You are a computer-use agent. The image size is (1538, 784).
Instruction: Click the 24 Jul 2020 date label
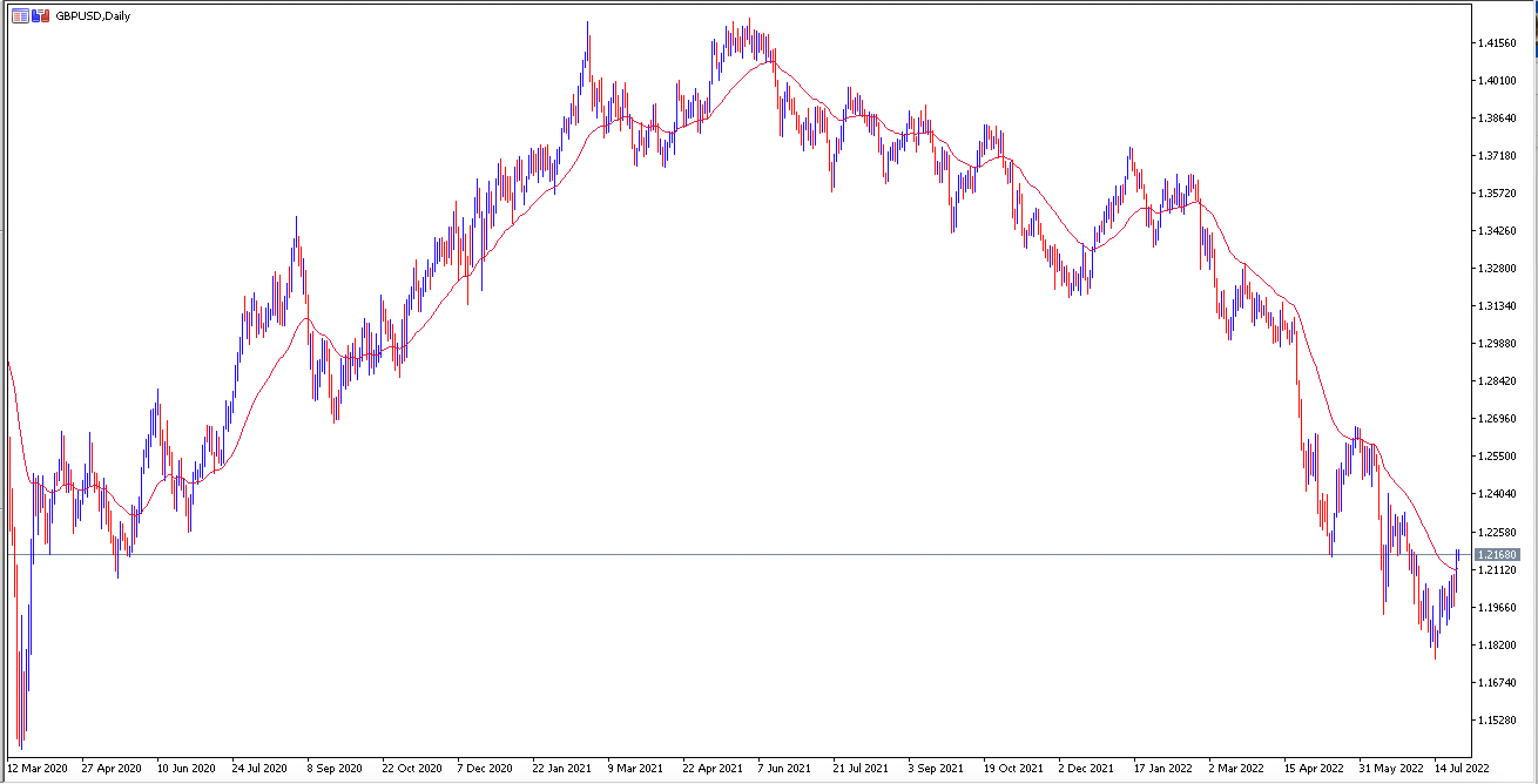coord(259,769)
